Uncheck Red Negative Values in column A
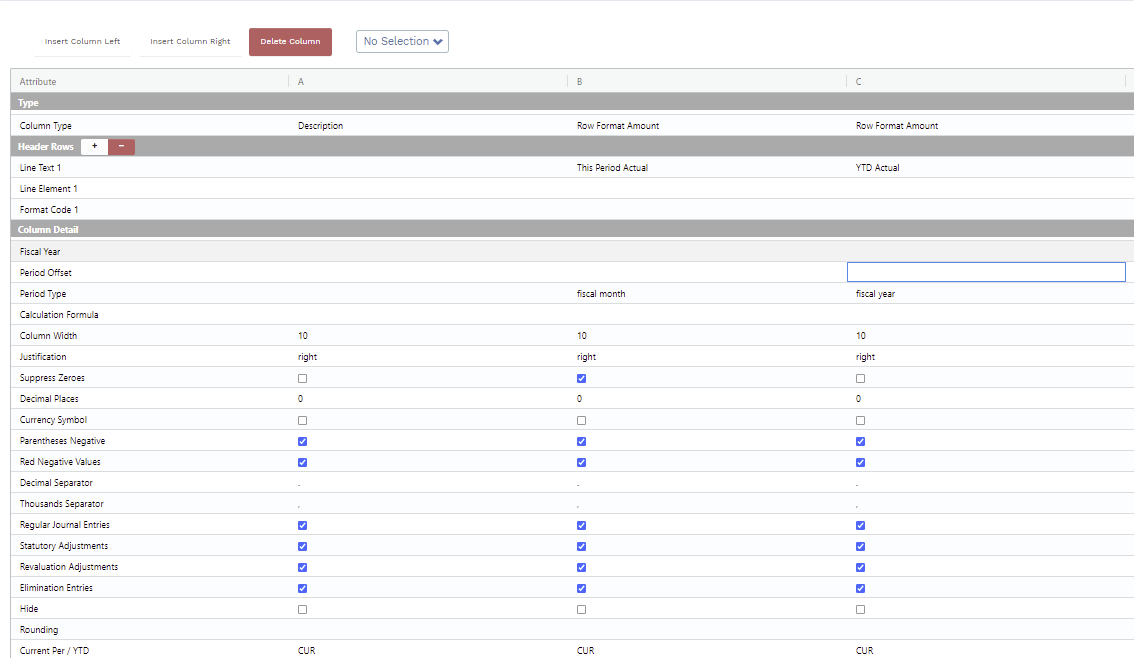Image resolution: width=1134 pixels, height=658 pixels. click(x=303, y=463)
